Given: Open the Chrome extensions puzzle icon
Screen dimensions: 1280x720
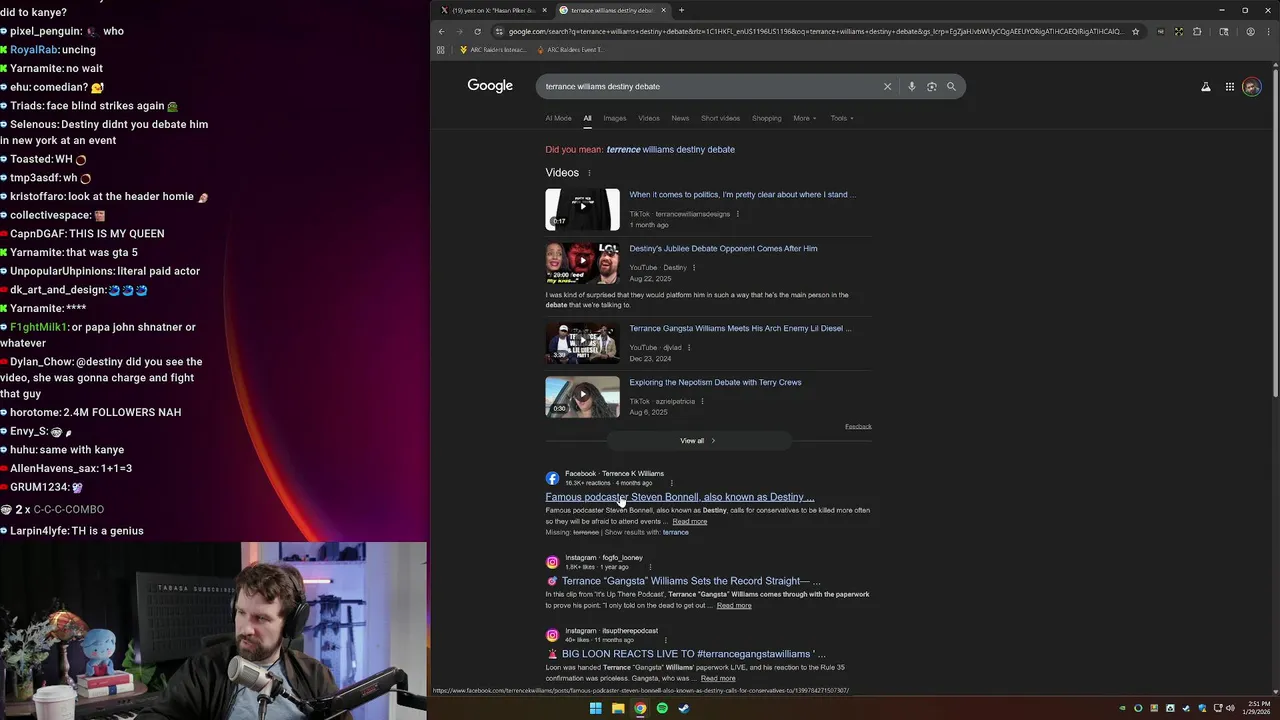Looking at the screenshot, I should pos(1197,31).
